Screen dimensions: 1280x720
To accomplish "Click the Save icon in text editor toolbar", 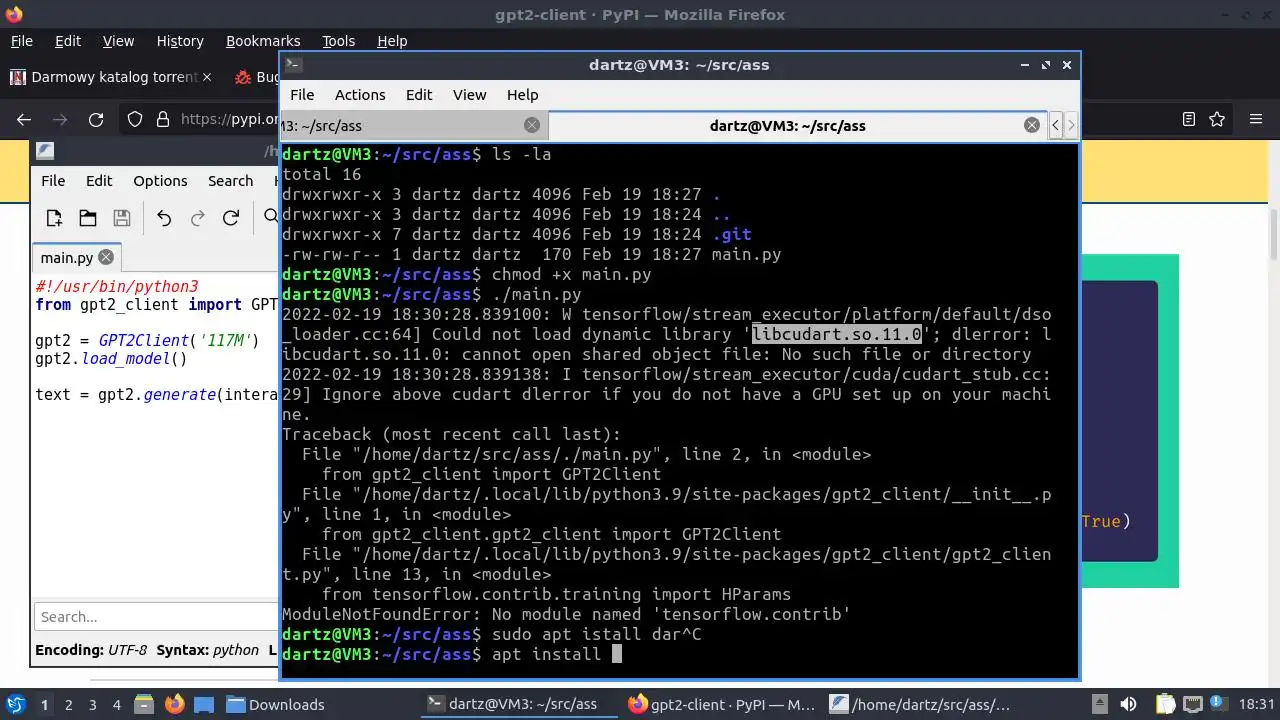I will click(x=122, y=218).
